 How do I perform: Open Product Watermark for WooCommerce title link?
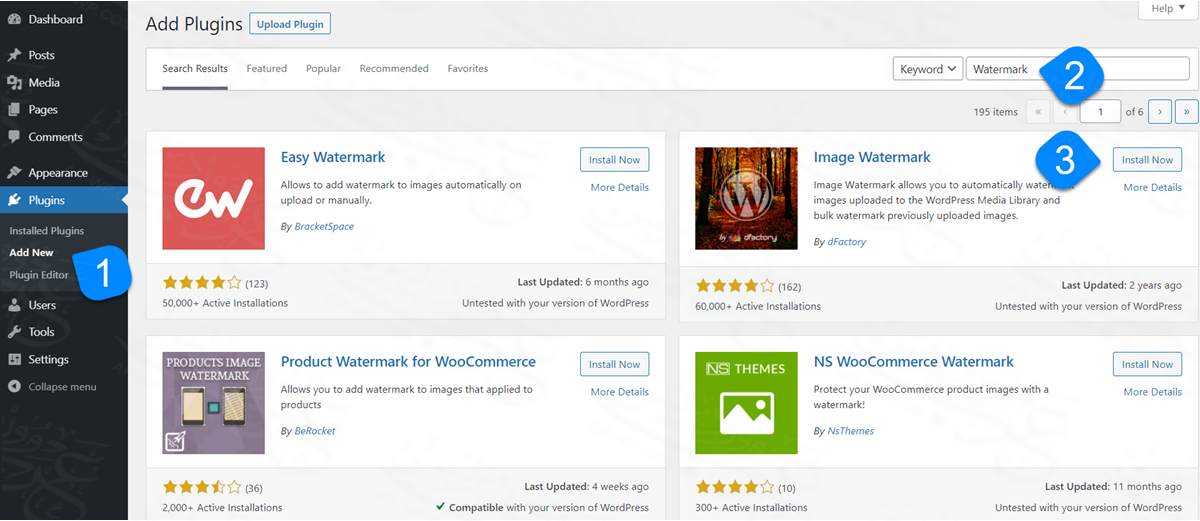(408, 362)
